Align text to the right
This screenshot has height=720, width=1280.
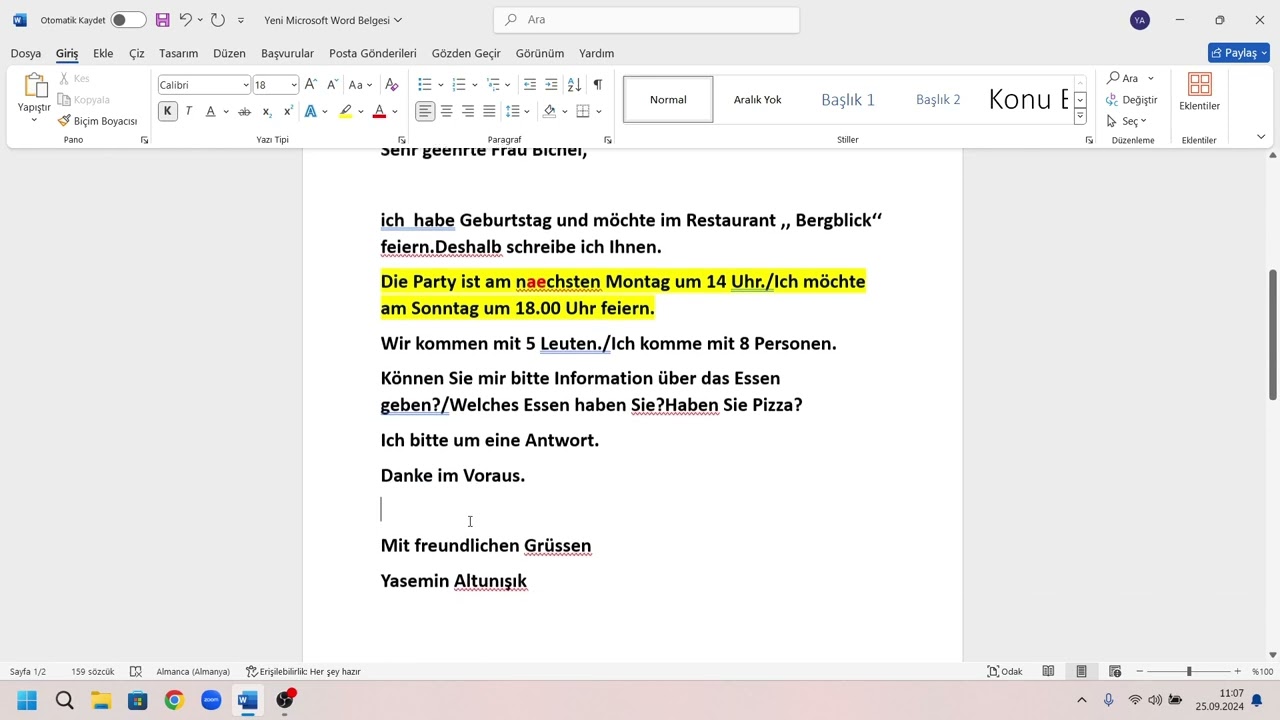[x=467, y=111]
